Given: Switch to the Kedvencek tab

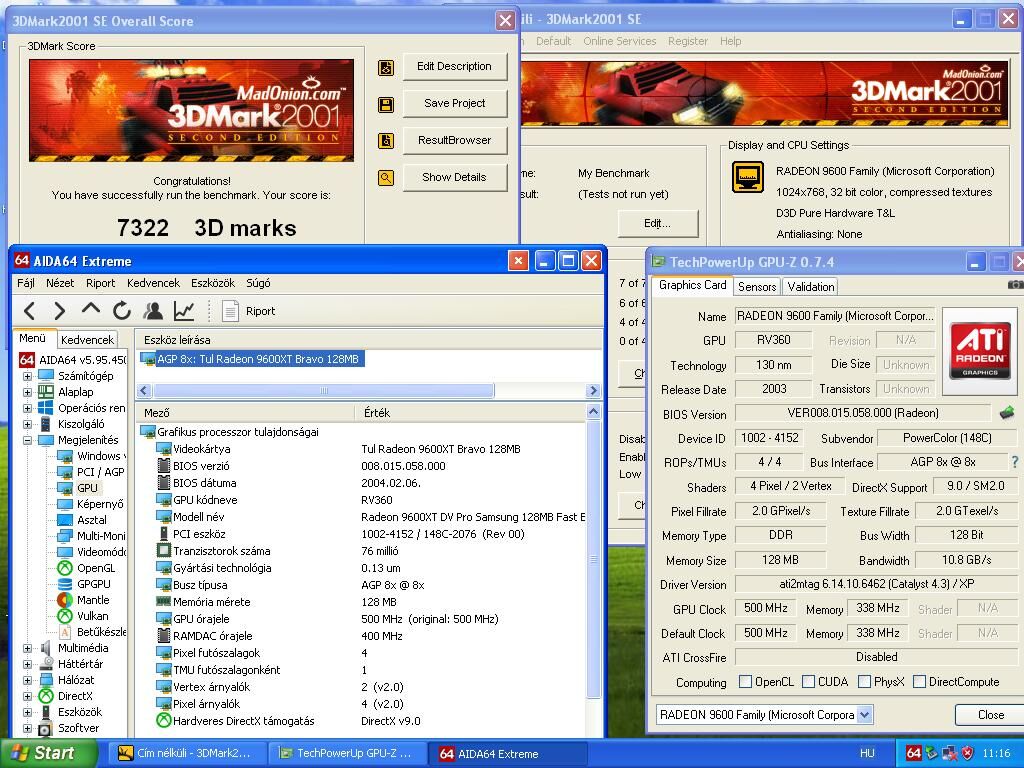Looking at the screenshot, I should pyautogui.click(x=87, y=340).
